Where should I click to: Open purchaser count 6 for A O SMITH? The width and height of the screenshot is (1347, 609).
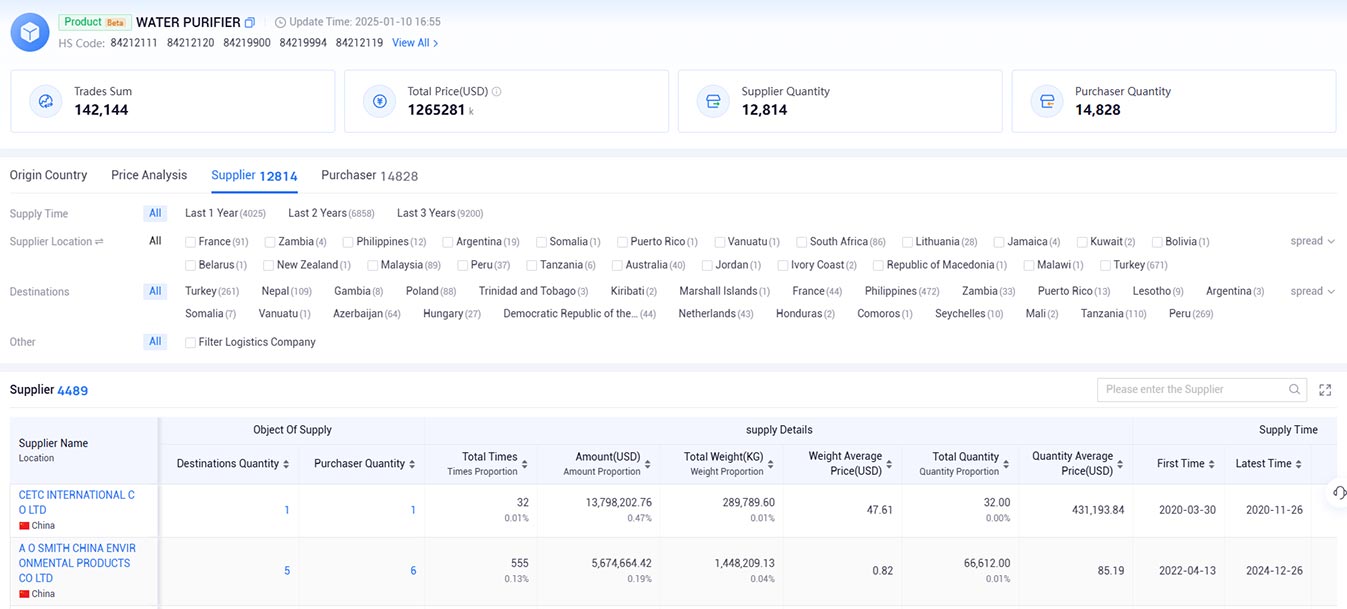point(413,571)
